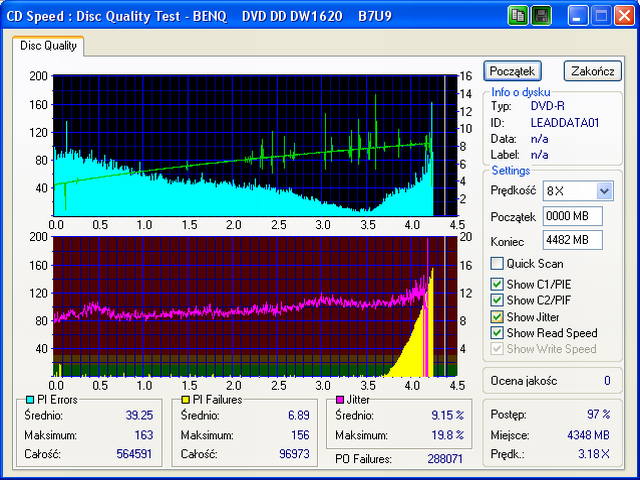Start the scan with Początek button

point(512,71)
